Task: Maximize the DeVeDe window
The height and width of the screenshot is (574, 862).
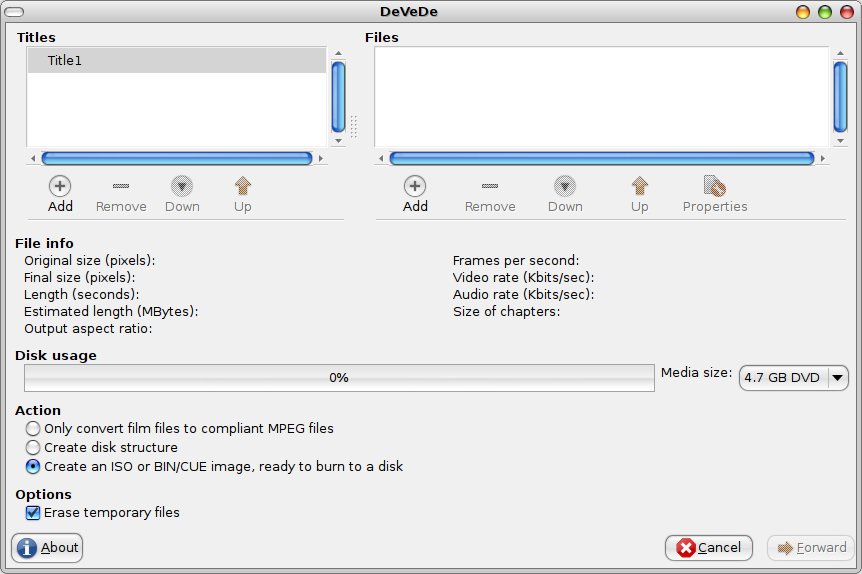Action: [x=825, y=12]
